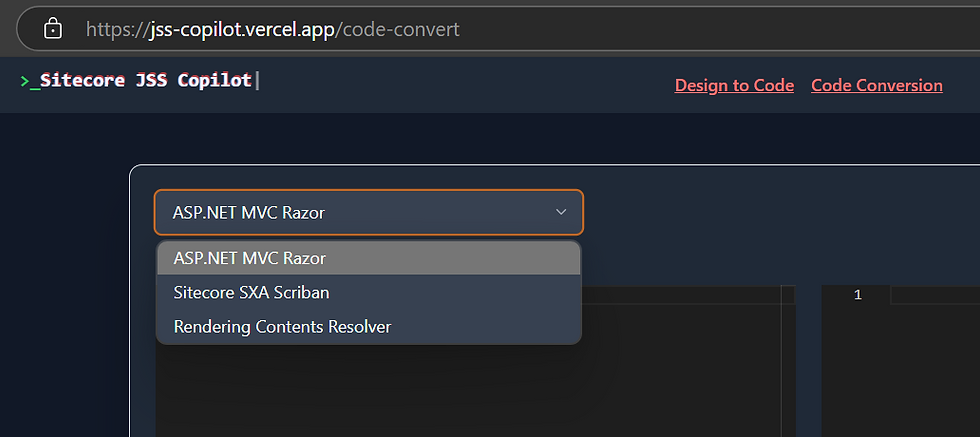This screenshot has height=437, width=980.
Task: Click the first line of left editor
Action: coord(681,295)
